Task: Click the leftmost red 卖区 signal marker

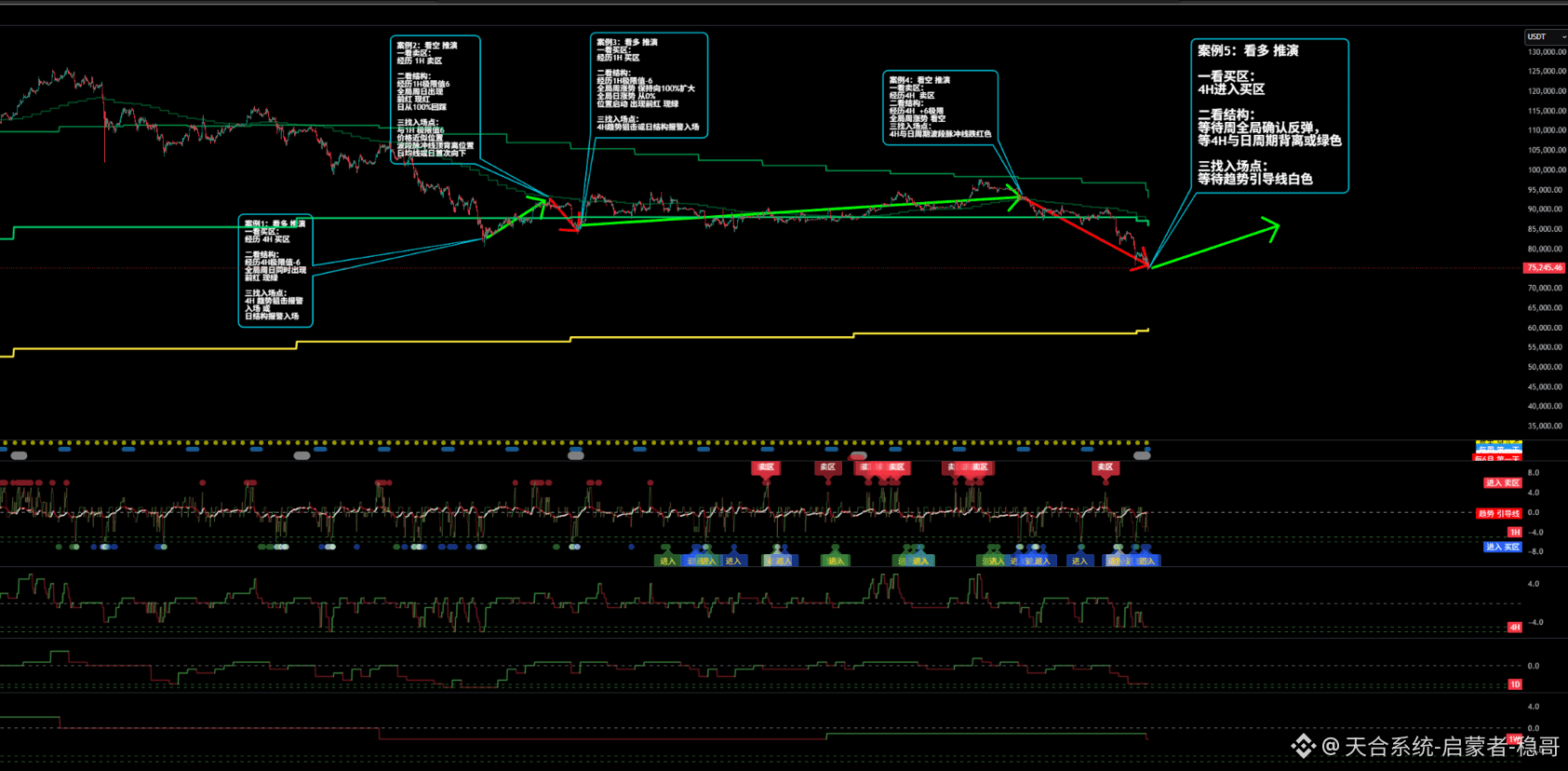Action: (x=766, y=467)
